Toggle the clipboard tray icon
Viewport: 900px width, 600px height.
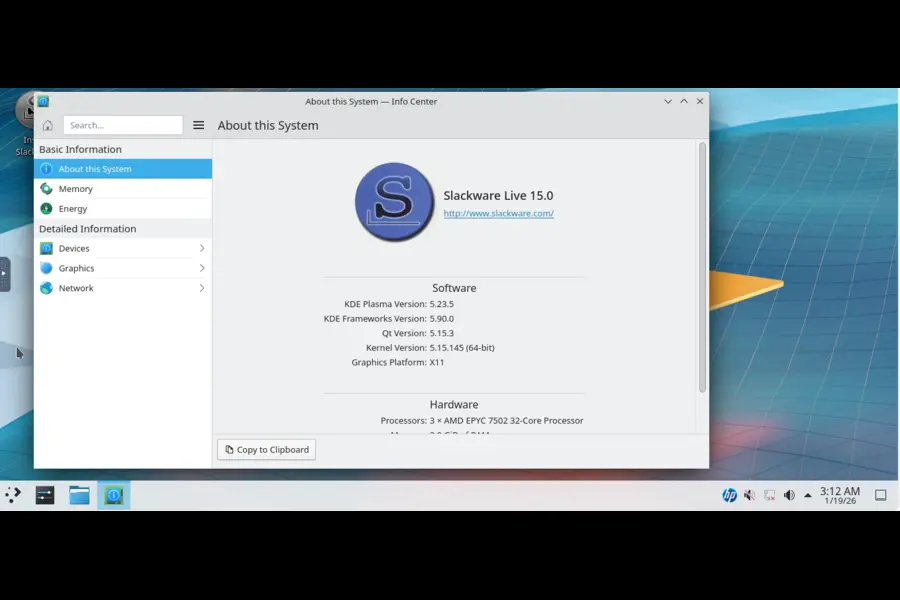coord(768,493)
